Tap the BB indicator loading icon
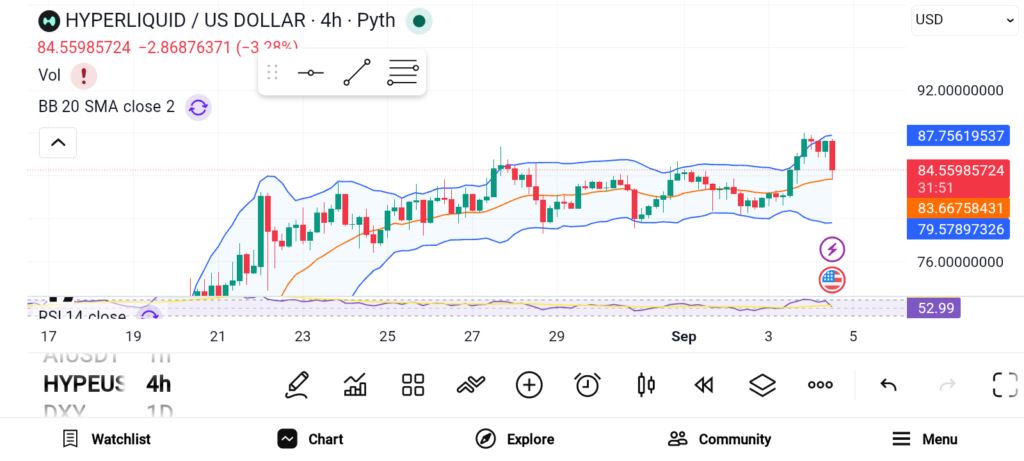 (x=198, y=107)
